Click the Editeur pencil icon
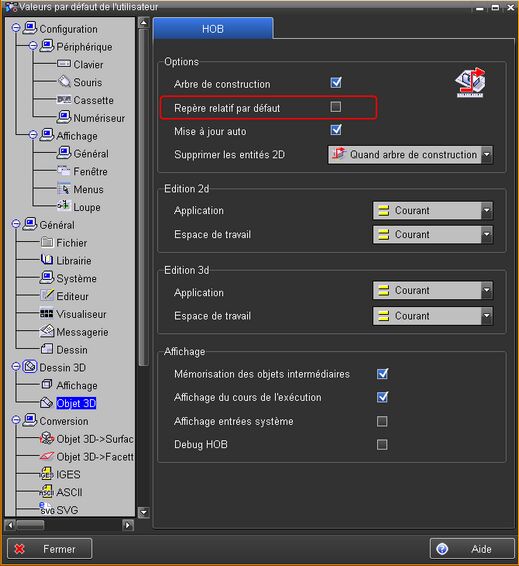519x566 pixels. [47, 295]
